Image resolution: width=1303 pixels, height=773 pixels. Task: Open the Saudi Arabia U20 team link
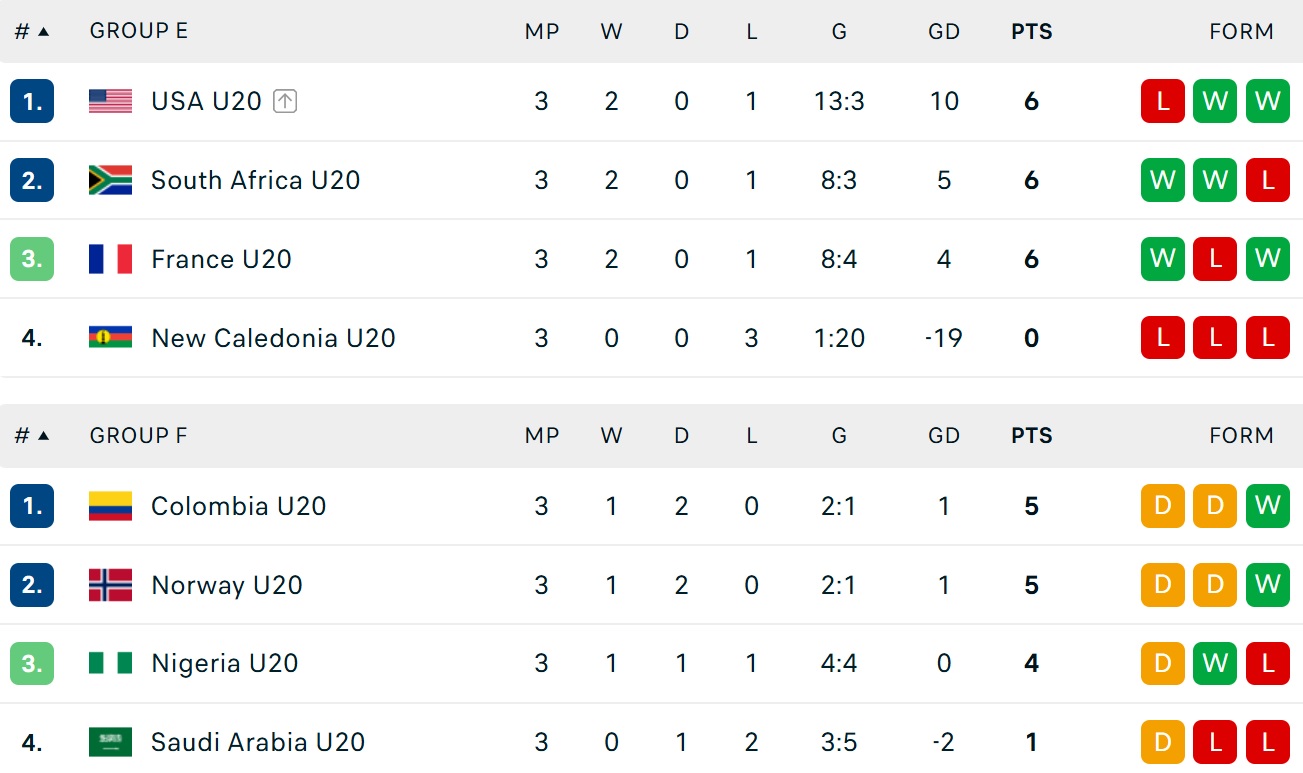click(x=257, y=742)
